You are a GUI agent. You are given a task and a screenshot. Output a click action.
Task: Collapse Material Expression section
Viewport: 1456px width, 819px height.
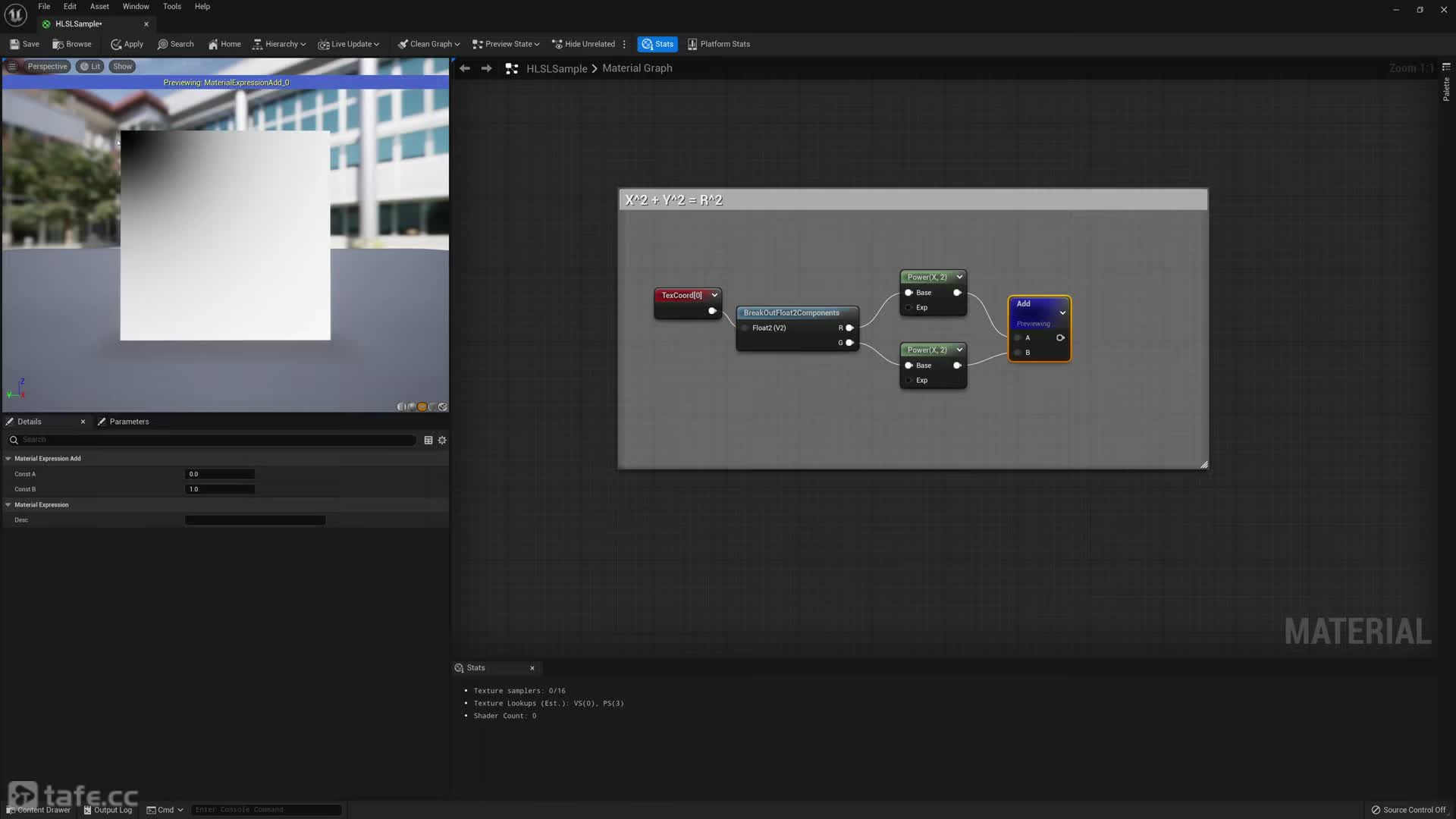(x=8, y=505)
